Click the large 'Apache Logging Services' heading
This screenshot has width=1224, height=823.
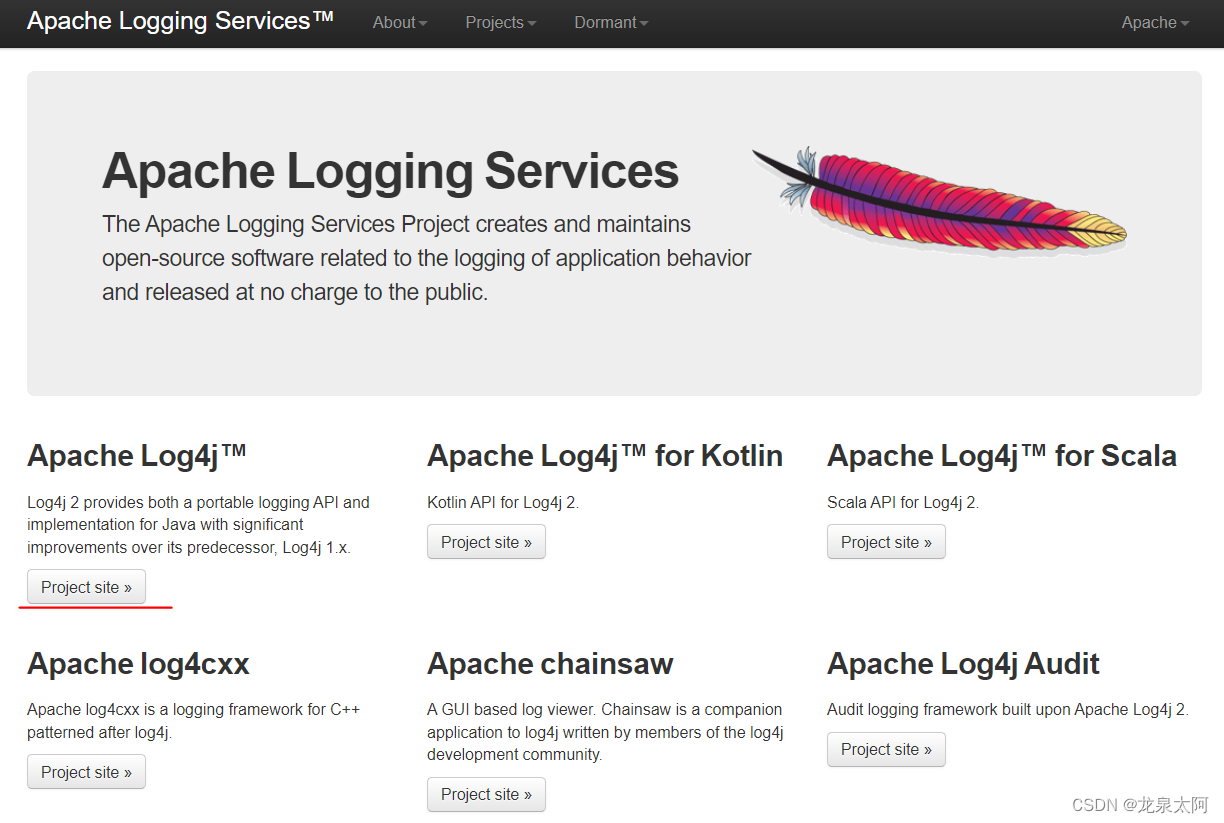click(390, 171)
